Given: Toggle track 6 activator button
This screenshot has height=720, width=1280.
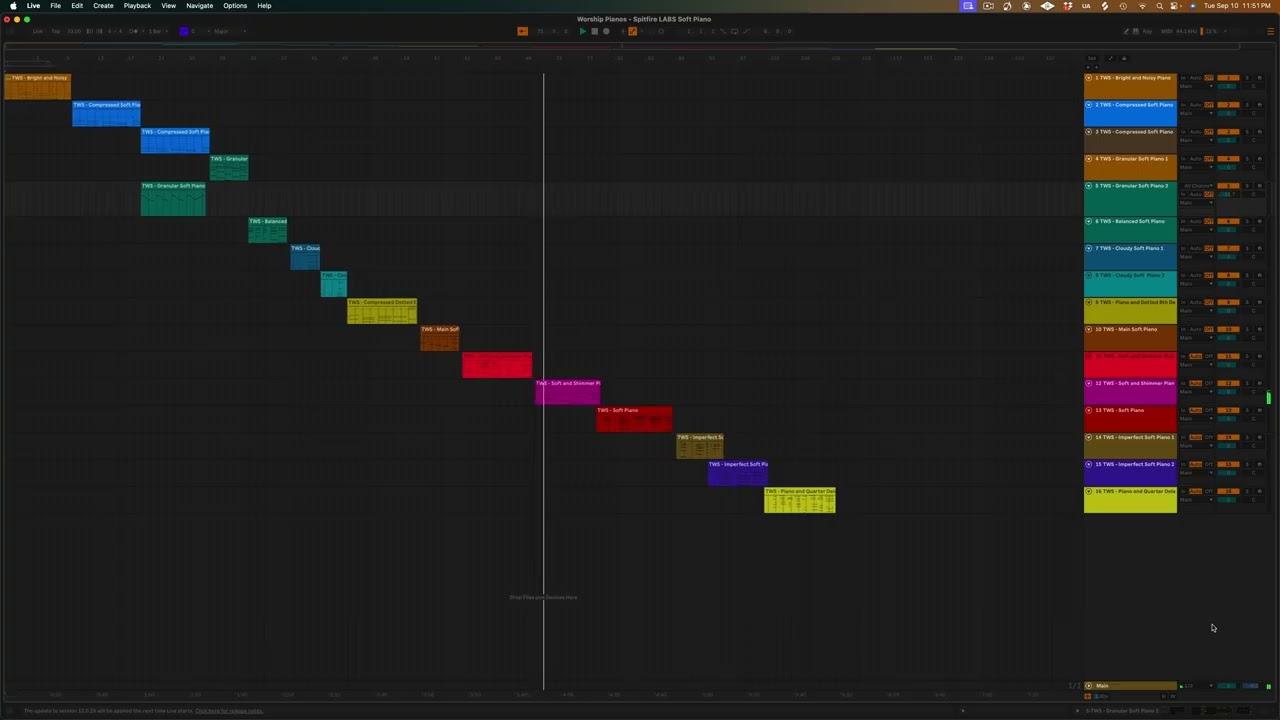Looking at the screenshot, I should [1228, 221].
